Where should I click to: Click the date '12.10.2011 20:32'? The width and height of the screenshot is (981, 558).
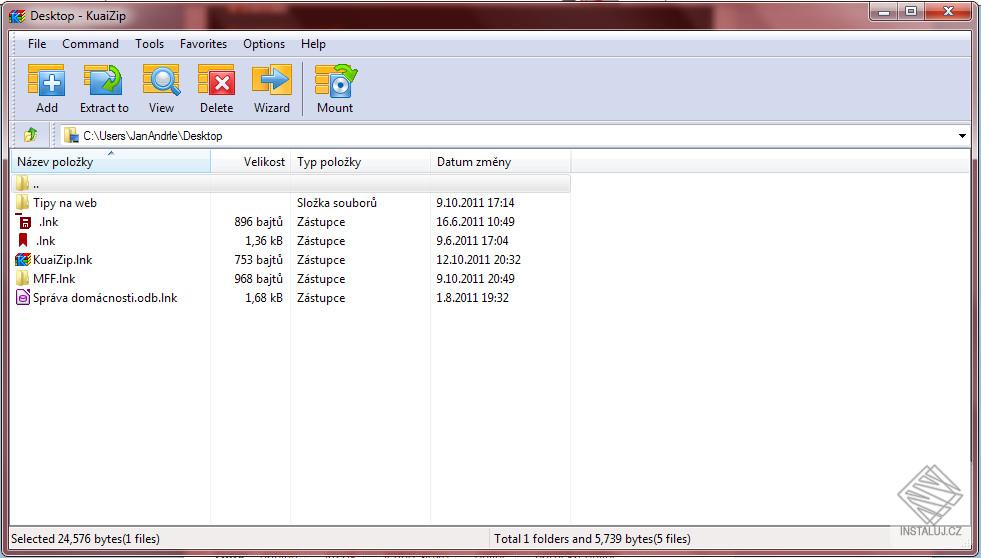pyautogui.click(x=479, y=260)
